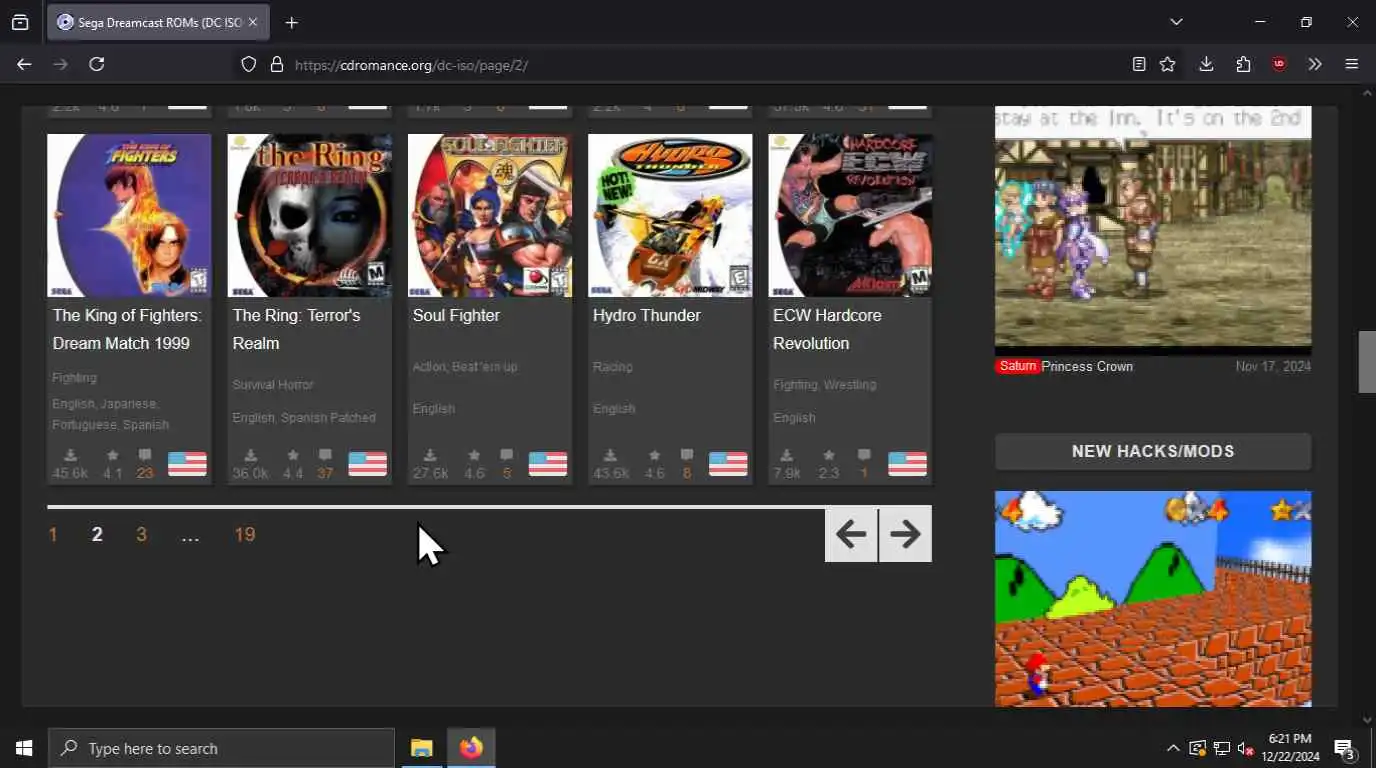The width and height of the screenshot is (1376, 768).
Task: Open Hydro Thunder cover image
Action: tap(670, 215)
